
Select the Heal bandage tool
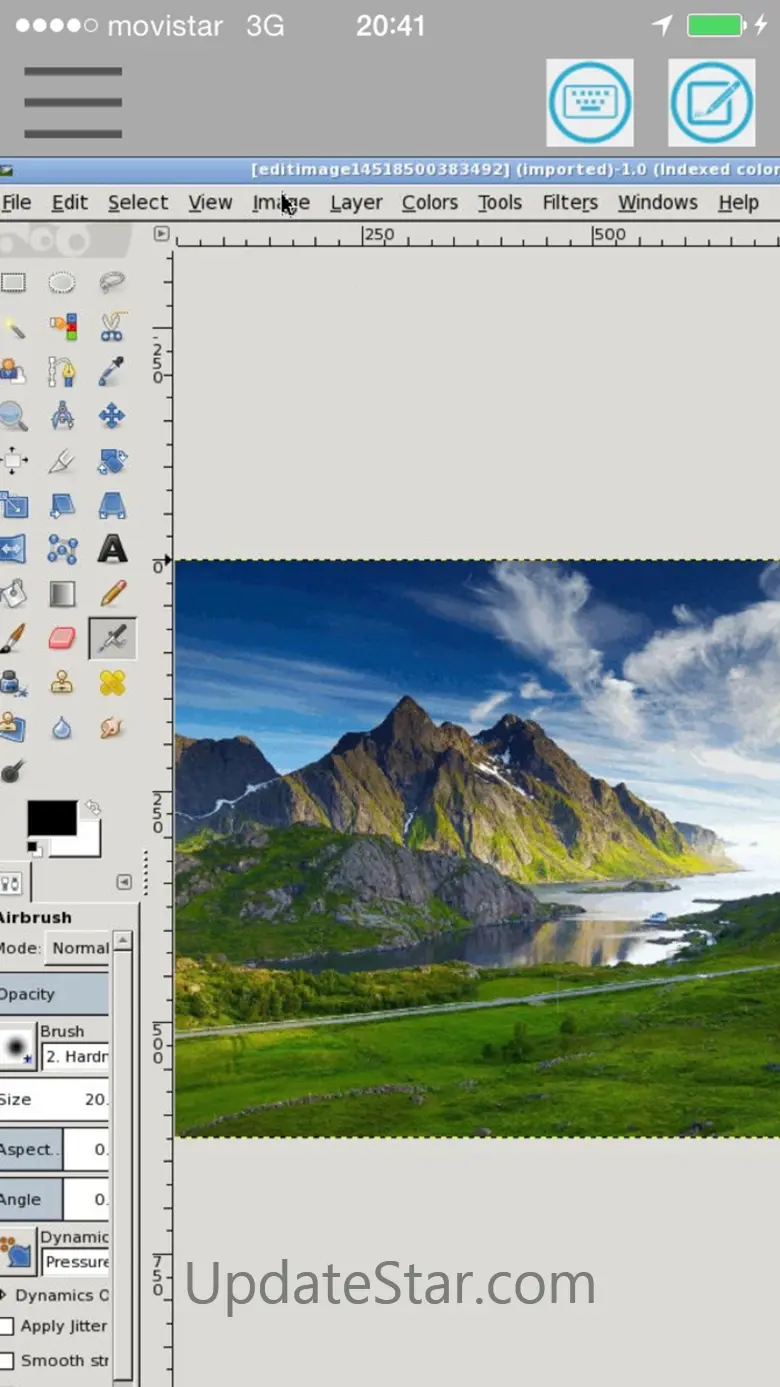(x=112, y=683)
